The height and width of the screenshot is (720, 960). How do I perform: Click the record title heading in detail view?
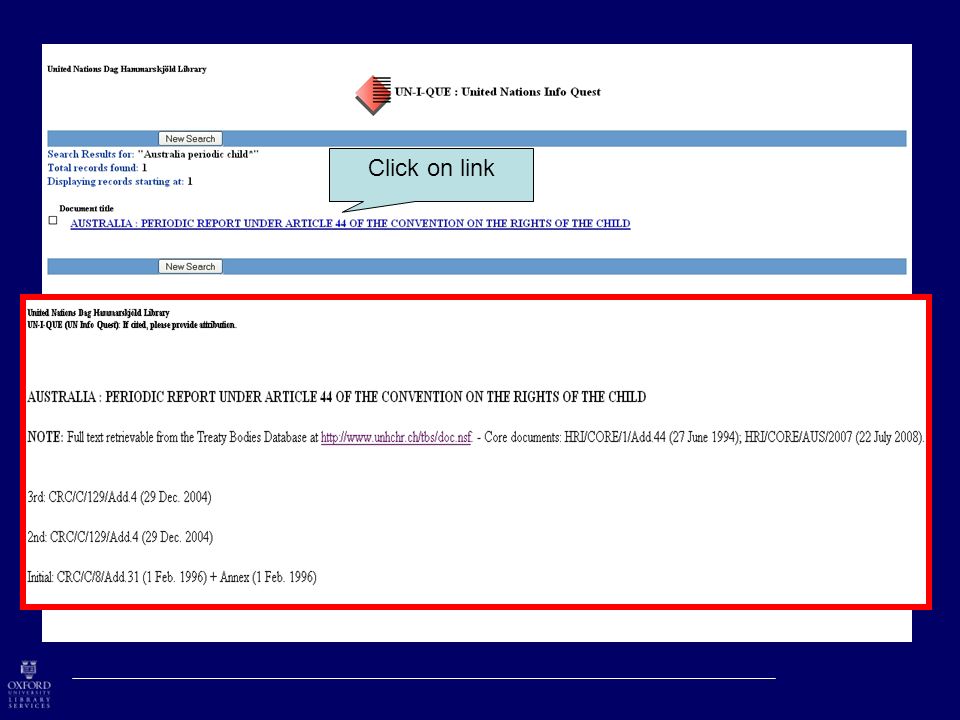coord(337,397)
